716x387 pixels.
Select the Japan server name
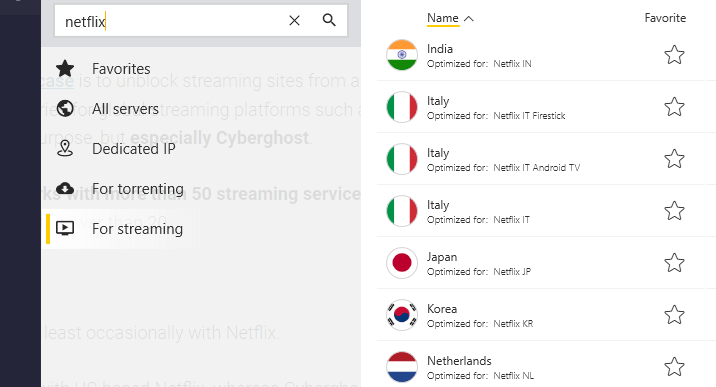[x=442, y=257]
